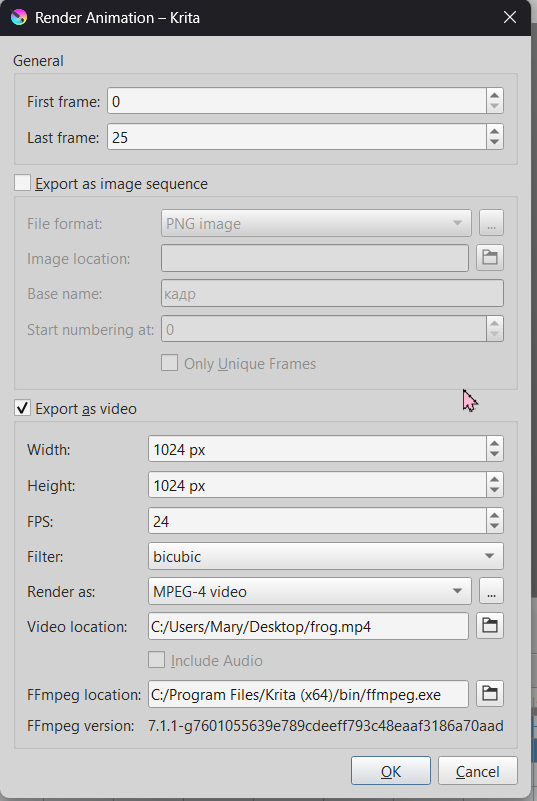This screenshot has height=801, width=537.
Task: Decrease Height value with down arrow
Action: [494, 490]
